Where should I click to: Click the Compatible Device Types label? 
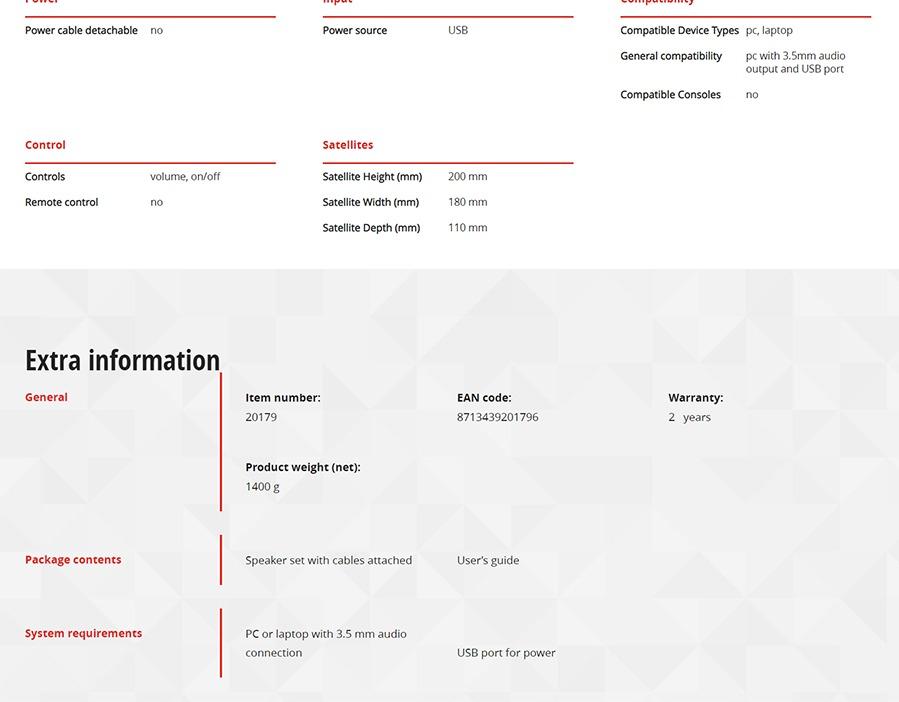679,31
